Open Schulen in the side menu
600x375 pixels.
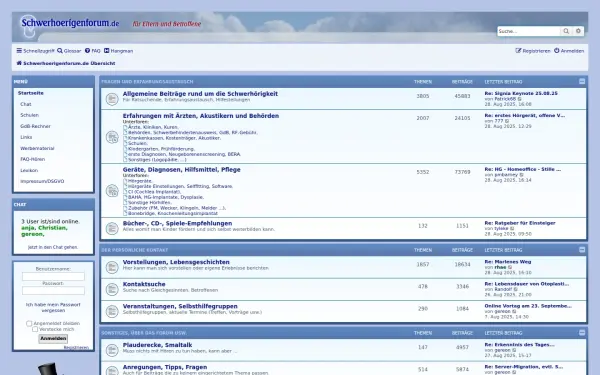tap(29, 115)
